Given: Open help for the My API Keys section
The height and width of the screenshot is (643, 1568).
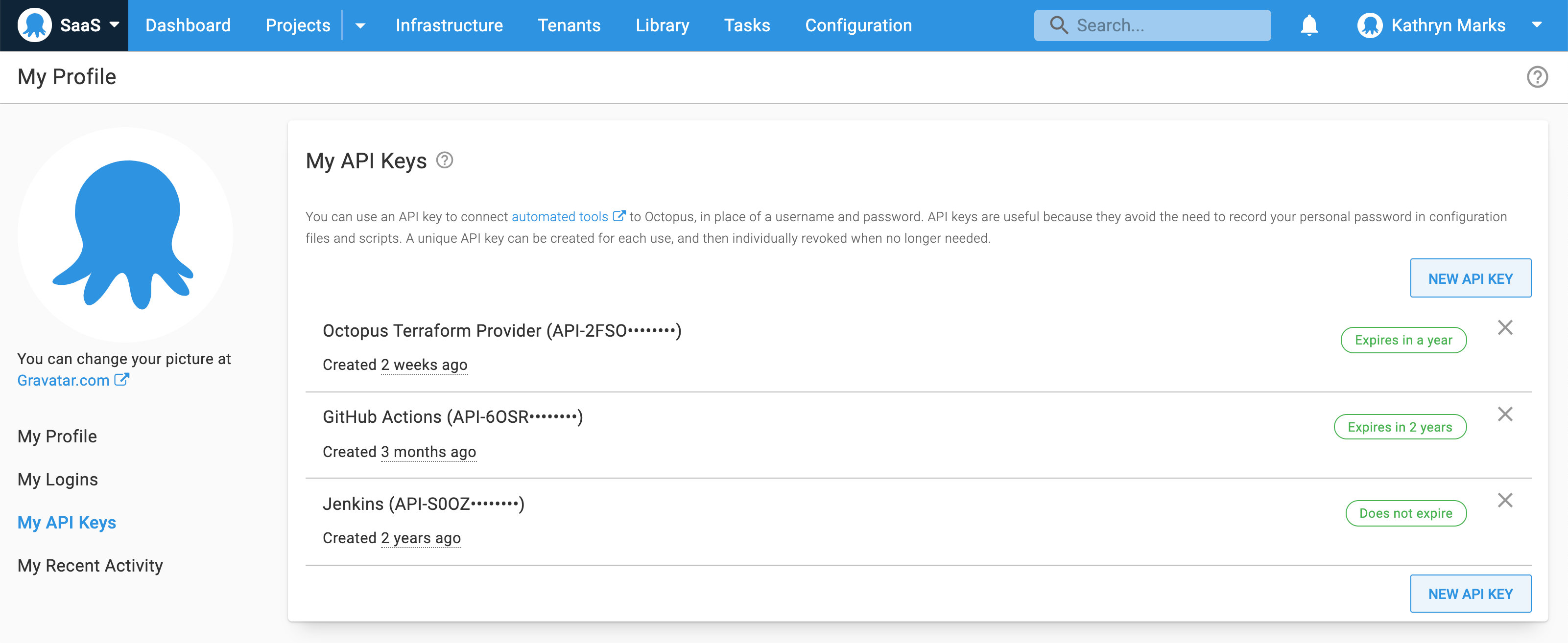Looking at the screenshot, I should [x=444, y=160].
